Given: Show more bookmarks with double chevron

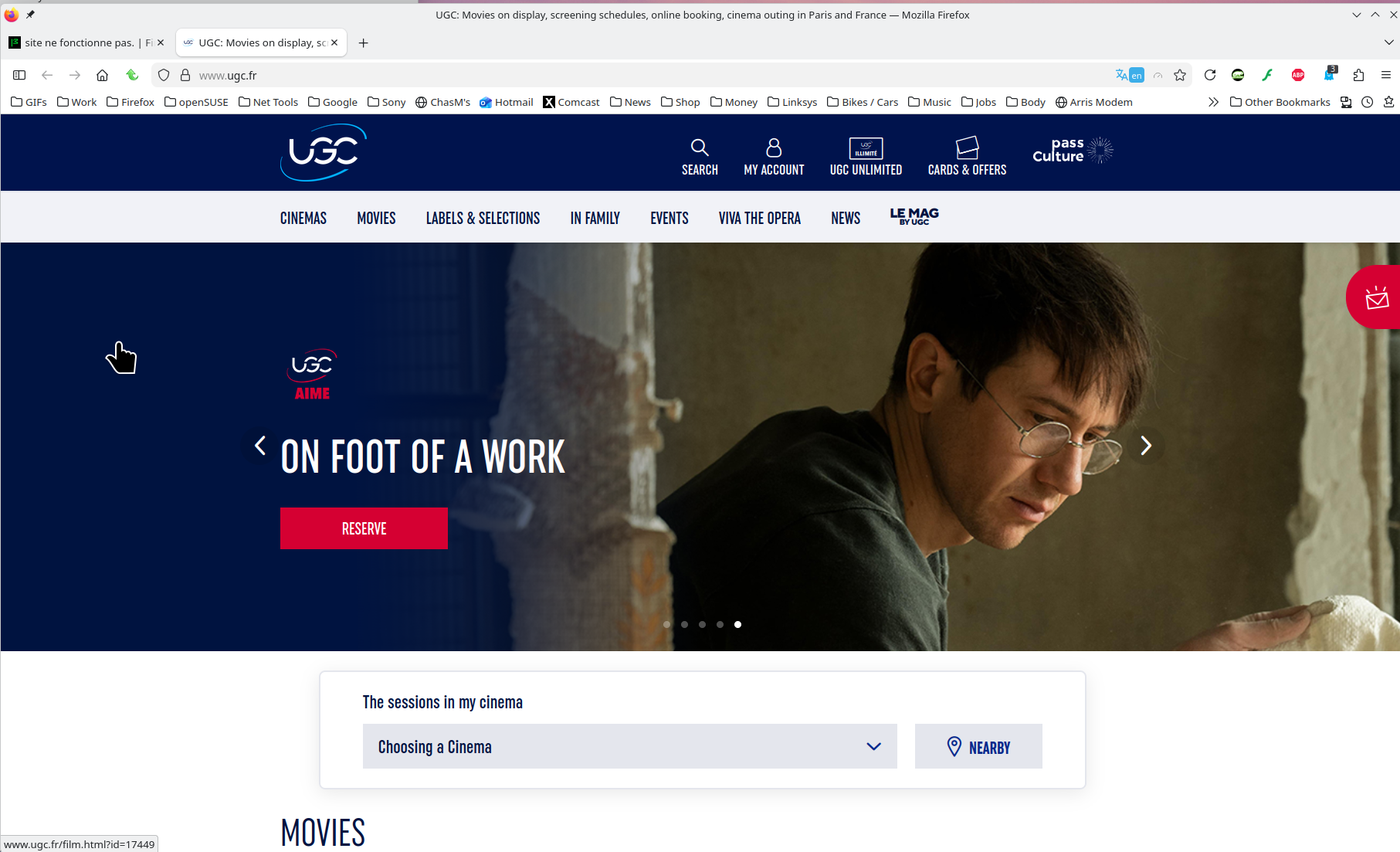Looking at the screenshot, I should click(x=1213, y=102).
